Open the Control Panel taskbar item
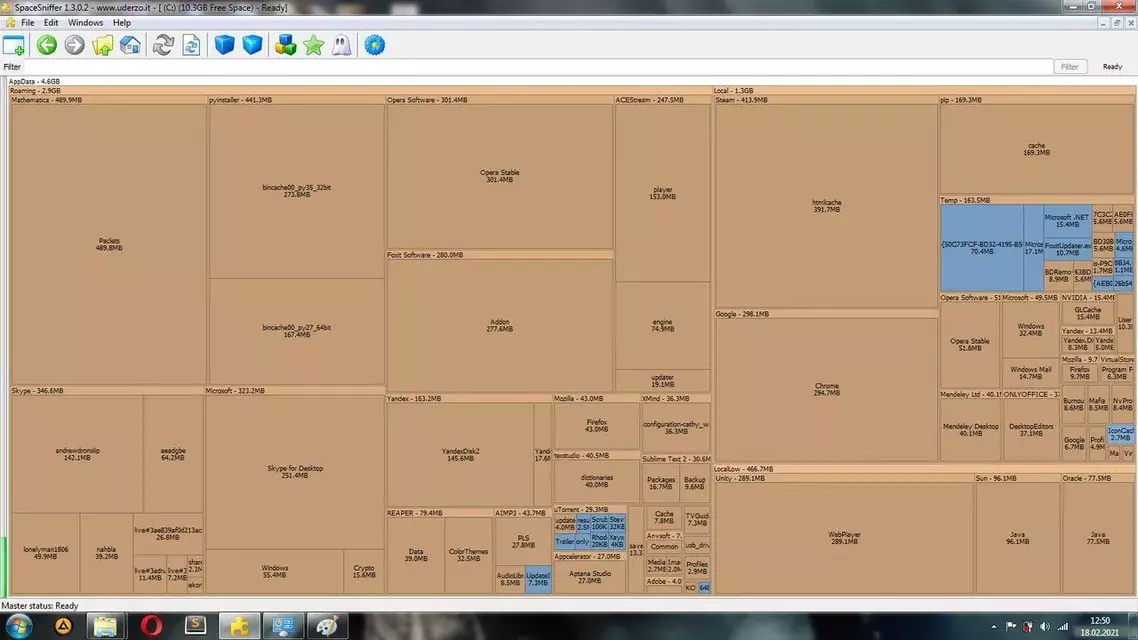Viewport: 1138px width, 640px height. [x=283, y=625]
